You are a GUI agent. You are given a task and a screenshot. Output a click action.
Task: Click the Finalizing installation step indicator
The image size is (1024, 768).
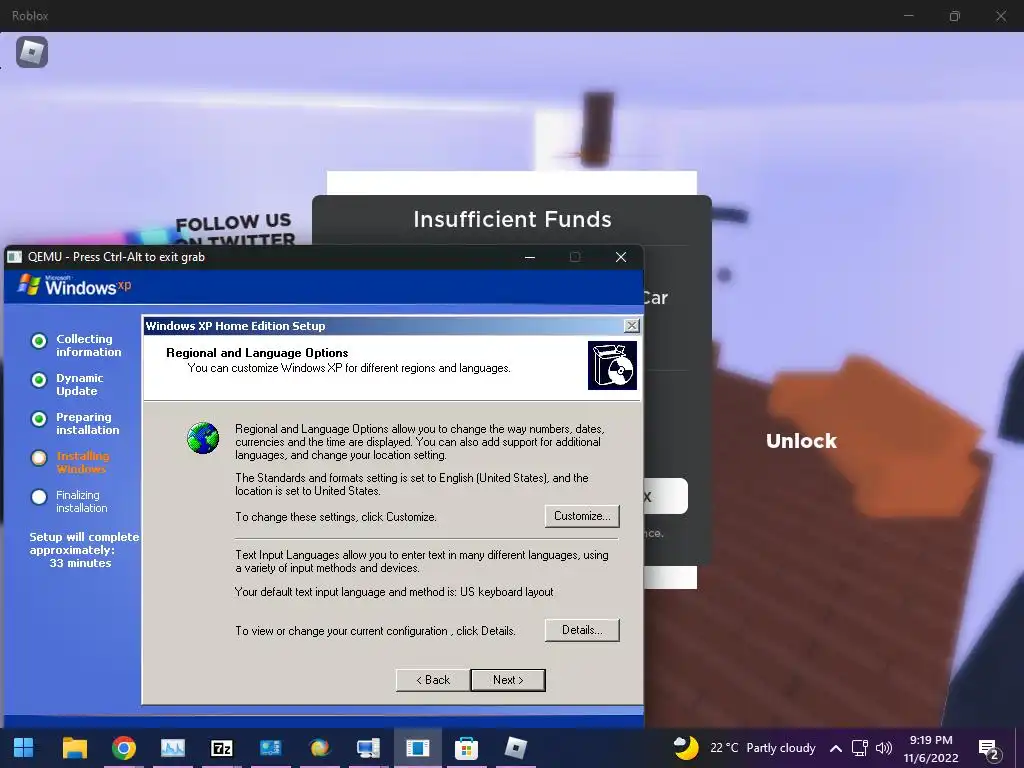[x=39, y=497]
